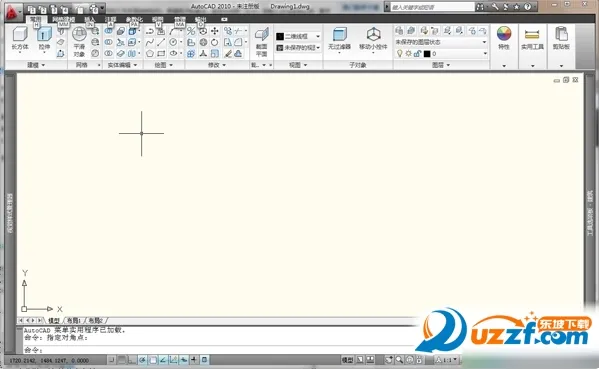Image resolution: width=599 pixels, height=369 pixels.
Task: Click the keyword search input field
Action: coord(432,7)
